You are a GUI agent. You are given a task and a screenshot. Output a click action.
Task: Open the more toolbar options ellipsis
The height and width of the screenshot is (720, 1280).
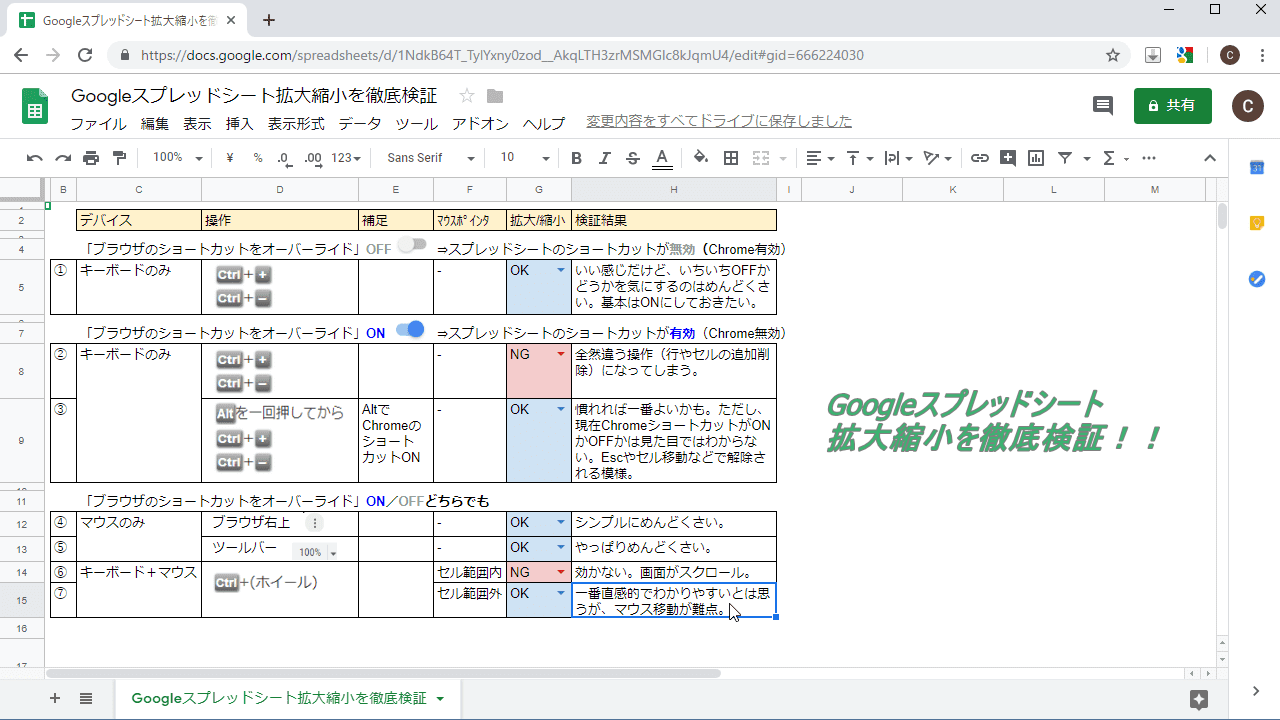pyautogui.click(x=1148, y=158)
